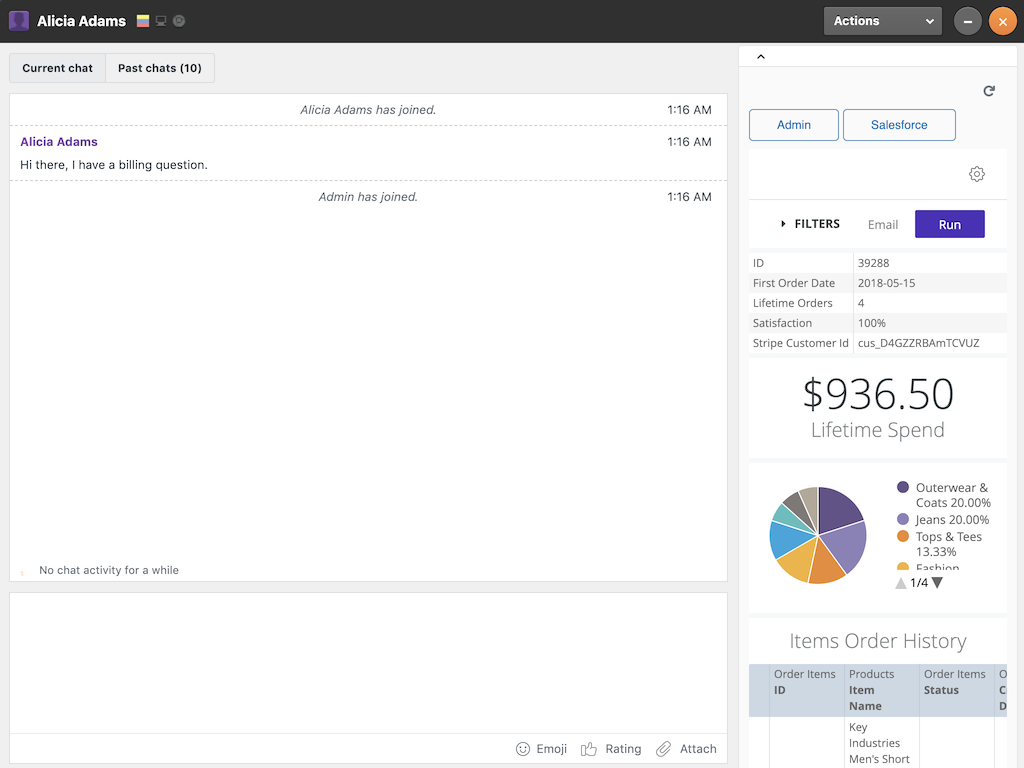Open the Emoji picker
The width and height of the screenshot is (1024, 768).
(541, 749)
